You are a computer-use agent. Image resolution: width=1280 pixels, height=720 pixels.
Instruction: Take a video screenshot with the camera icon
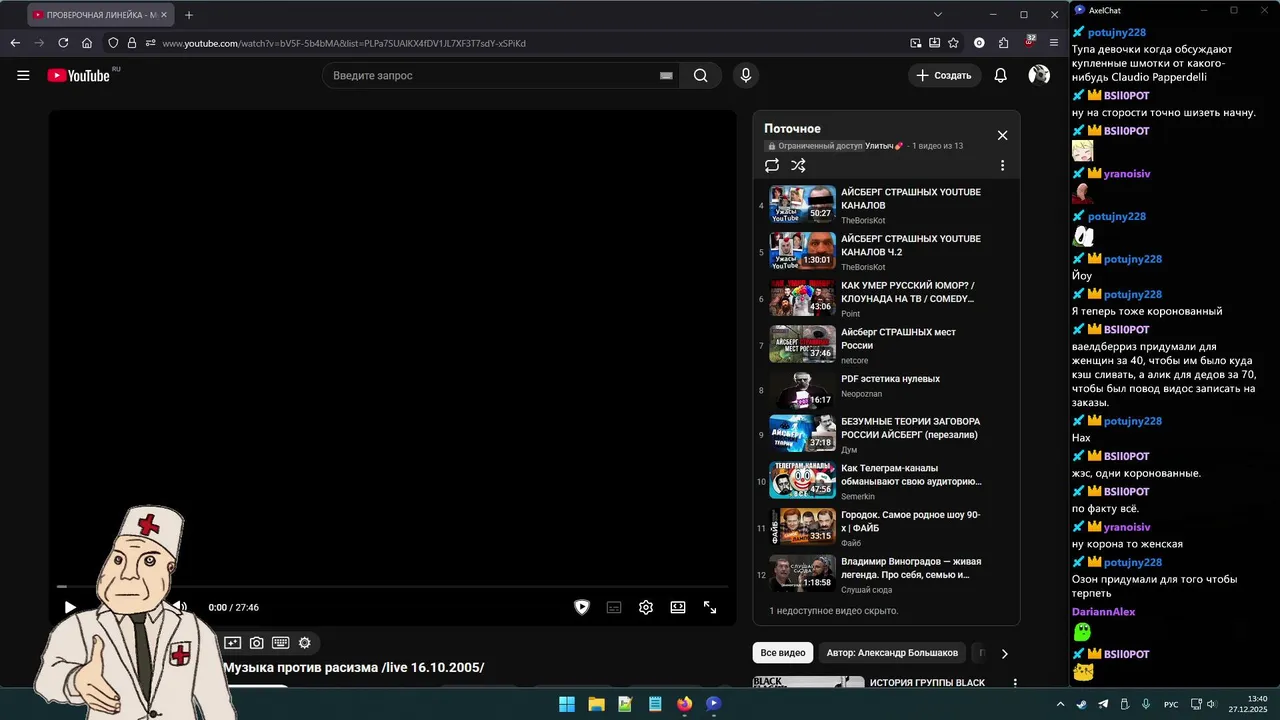coord(257,643)
